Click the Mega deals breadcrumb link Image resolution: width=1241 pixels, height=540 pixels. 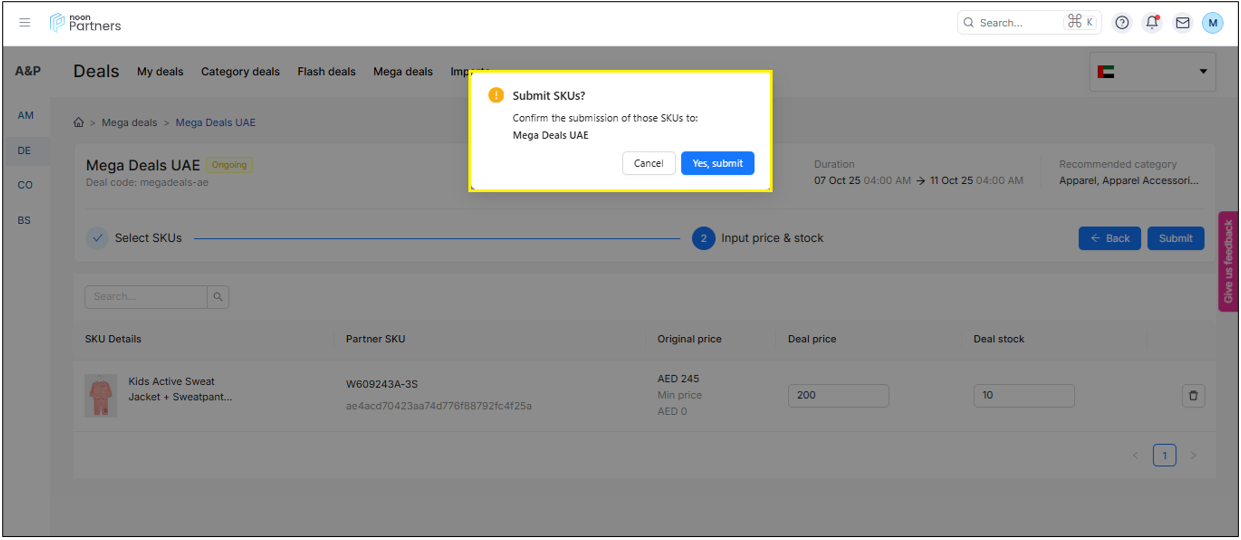(129, 123)
